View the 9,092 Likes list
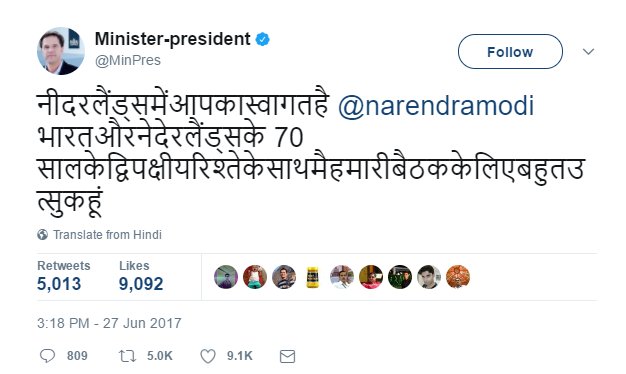 coord(141,276)
